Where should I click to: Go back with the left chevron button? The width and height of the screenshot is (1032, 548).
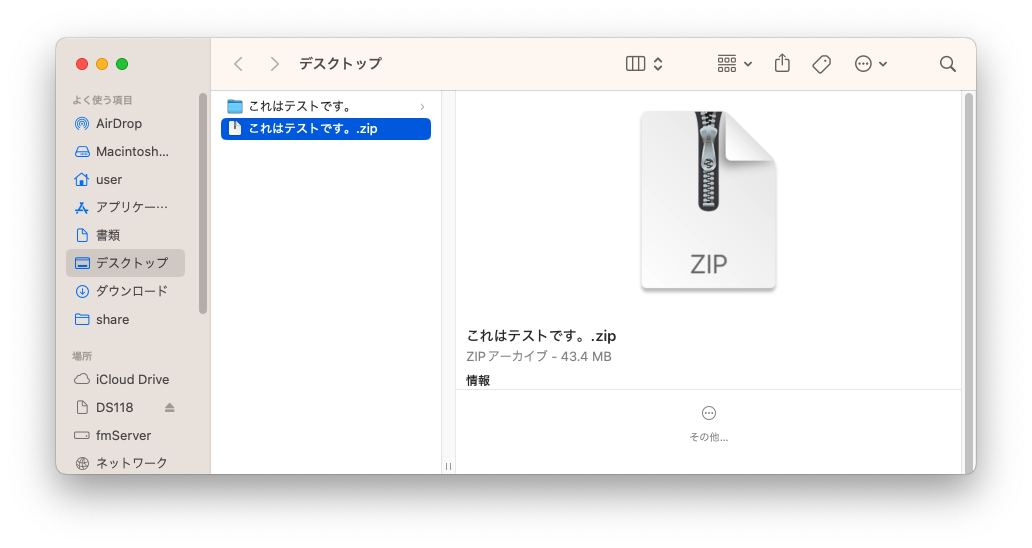coord(238,64)
